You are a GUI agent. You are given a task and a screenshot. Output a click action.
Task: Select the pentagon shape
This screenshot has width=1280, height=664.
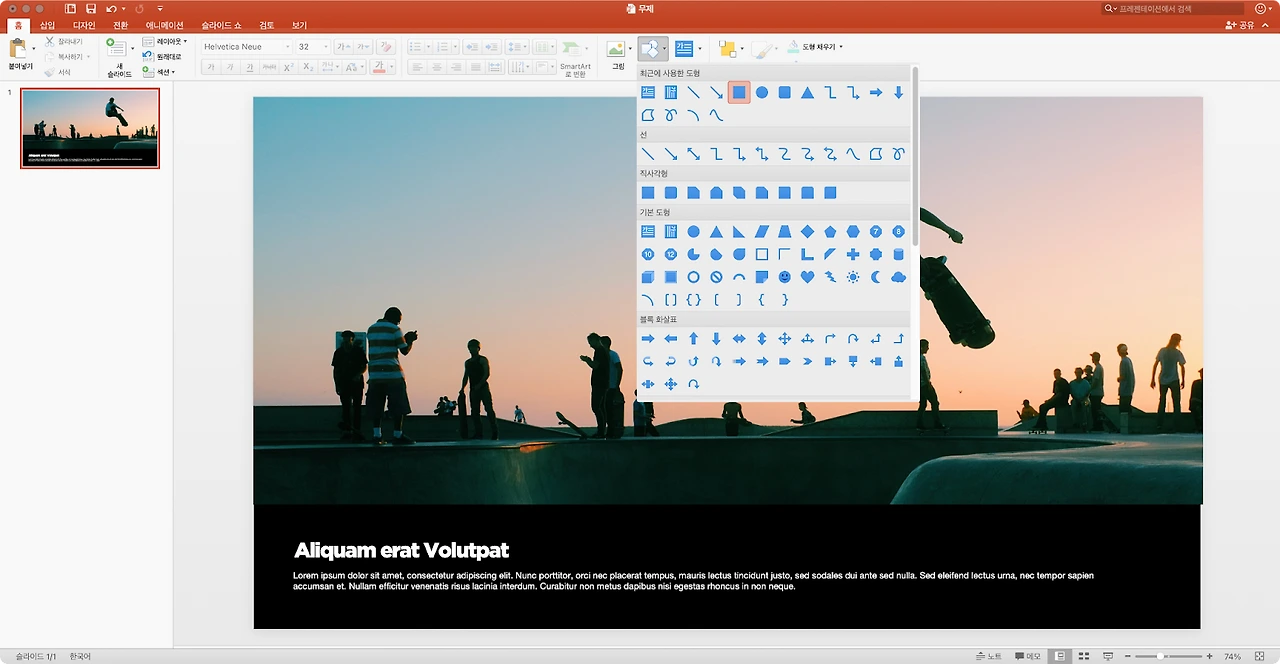coord(830,231)
